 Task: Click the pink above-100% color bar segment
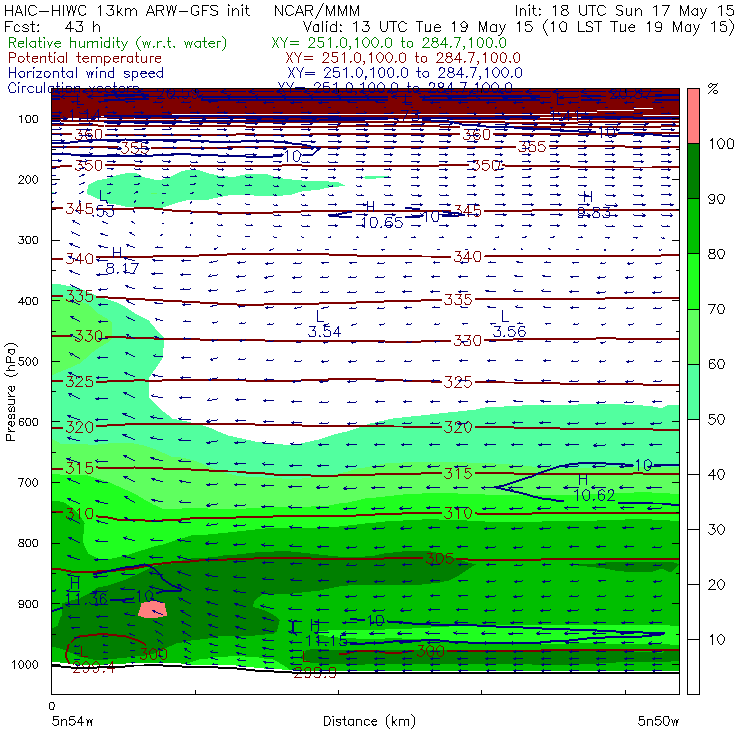pyautogui.click(x=693, y=116)
